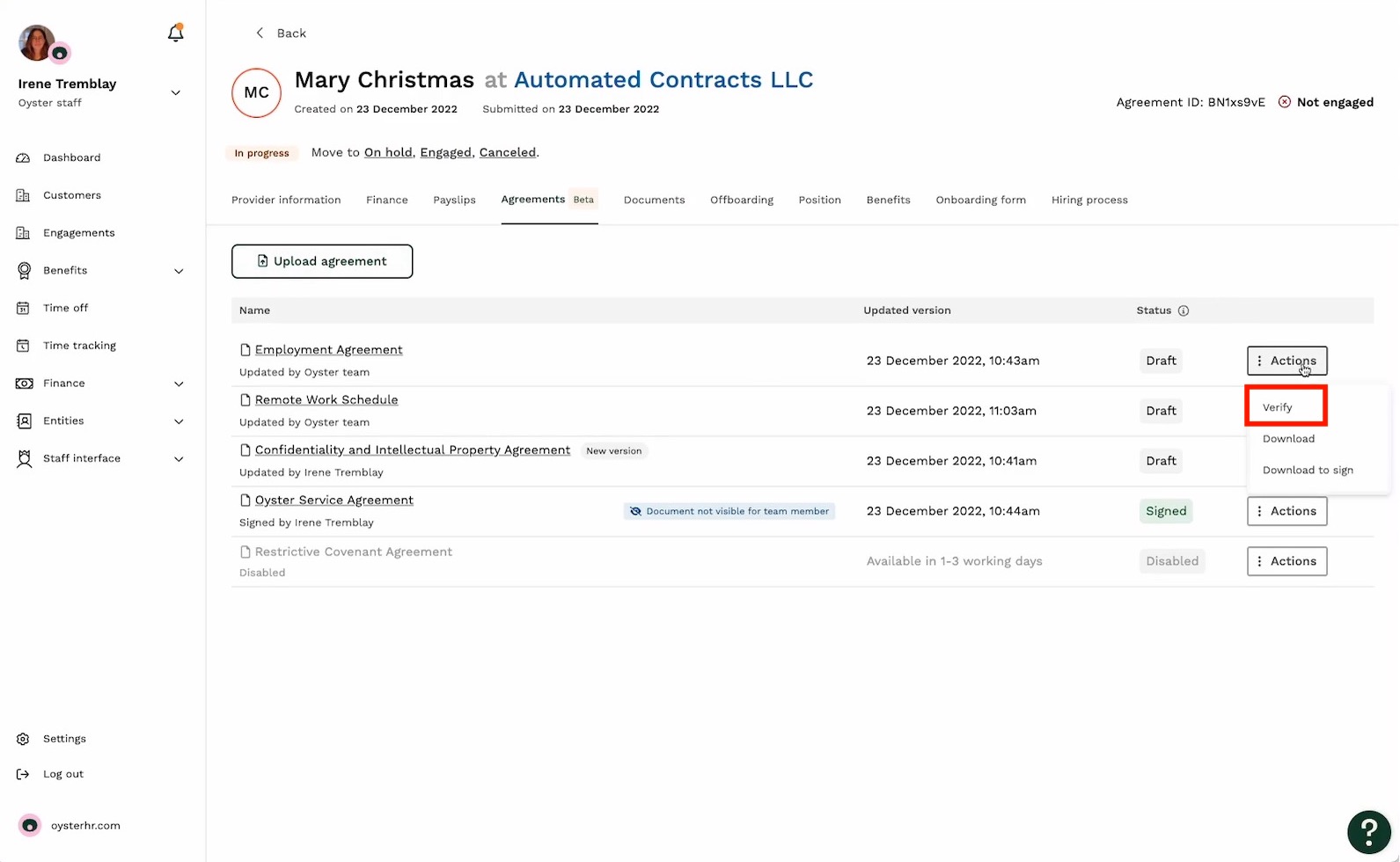The width and height of the screenshot is (1400, 862).
Task: Open Actions menu for Oyster Service Agreement
Action: coord(1286,511)
